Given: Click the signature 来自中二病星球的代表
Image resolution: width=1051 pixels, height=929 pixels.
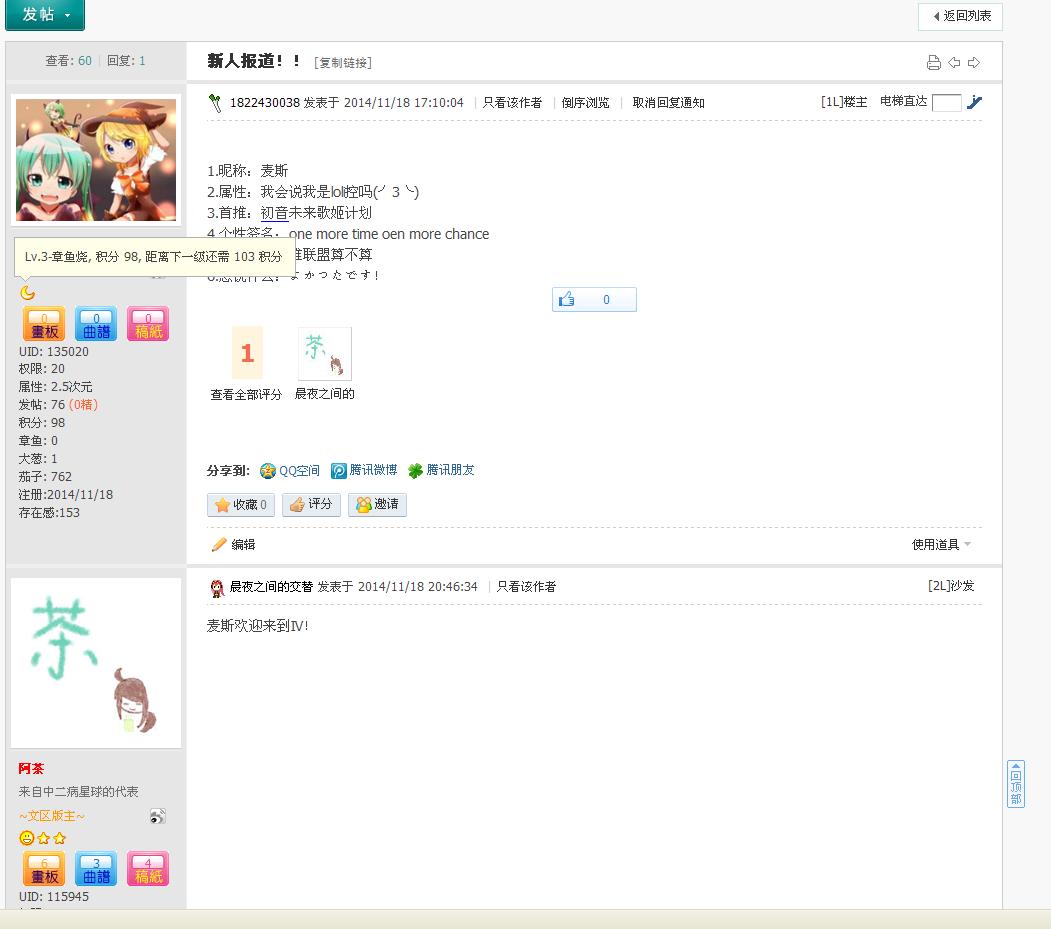Looking at the screenshot, I should 78,792.
